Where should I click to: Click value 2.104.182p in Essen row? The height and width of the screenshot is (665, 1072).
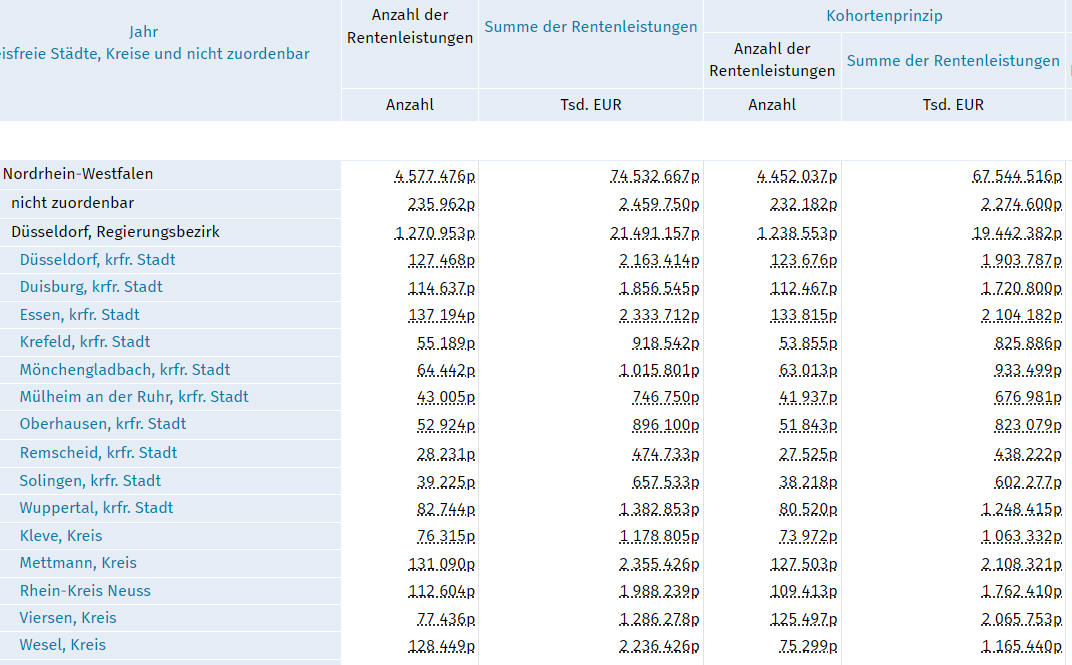coord(1021,316)
